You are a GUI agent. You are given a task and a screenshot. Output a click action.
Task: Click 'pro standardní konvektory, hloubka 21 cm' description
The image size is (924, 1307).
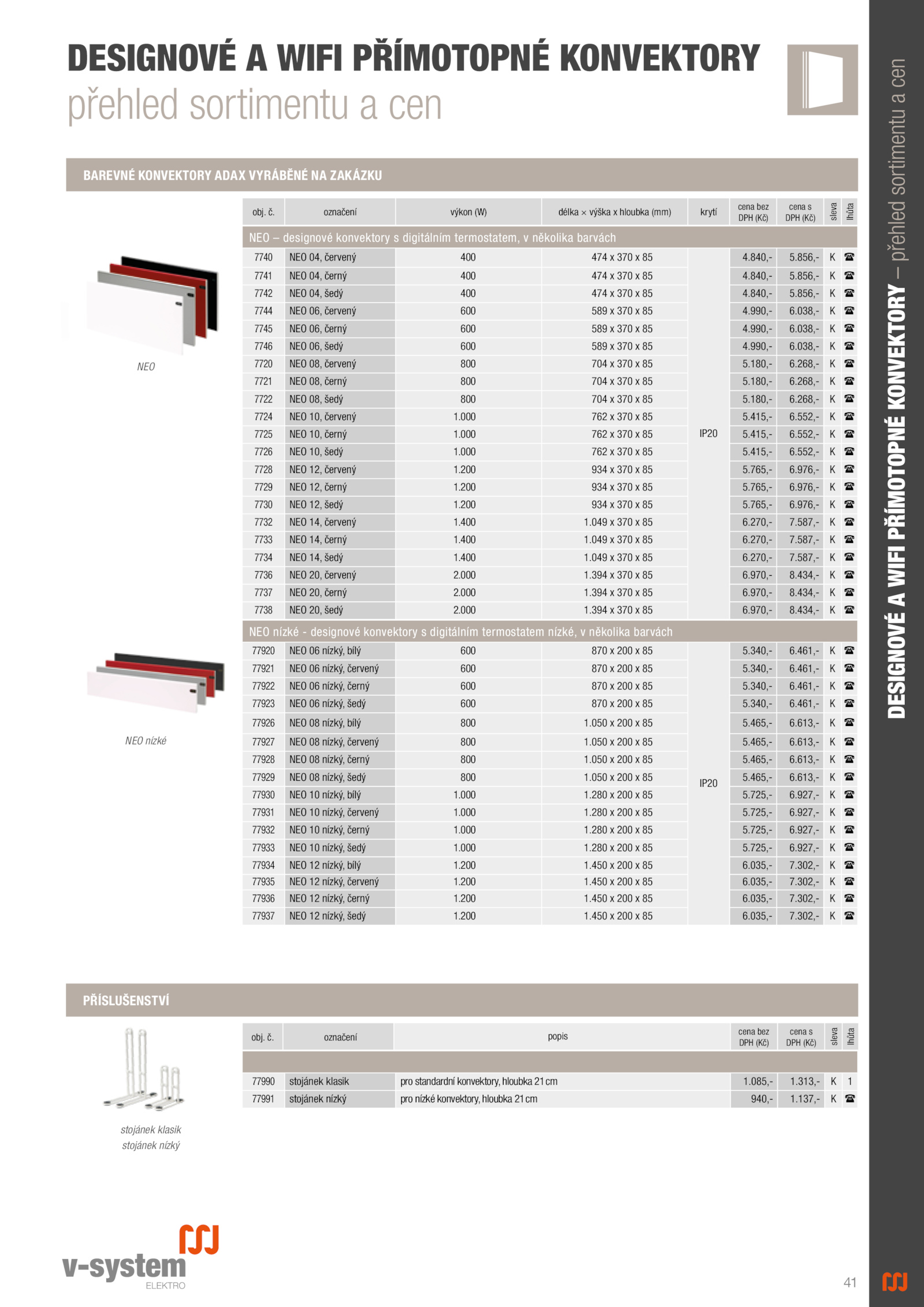479,1081
